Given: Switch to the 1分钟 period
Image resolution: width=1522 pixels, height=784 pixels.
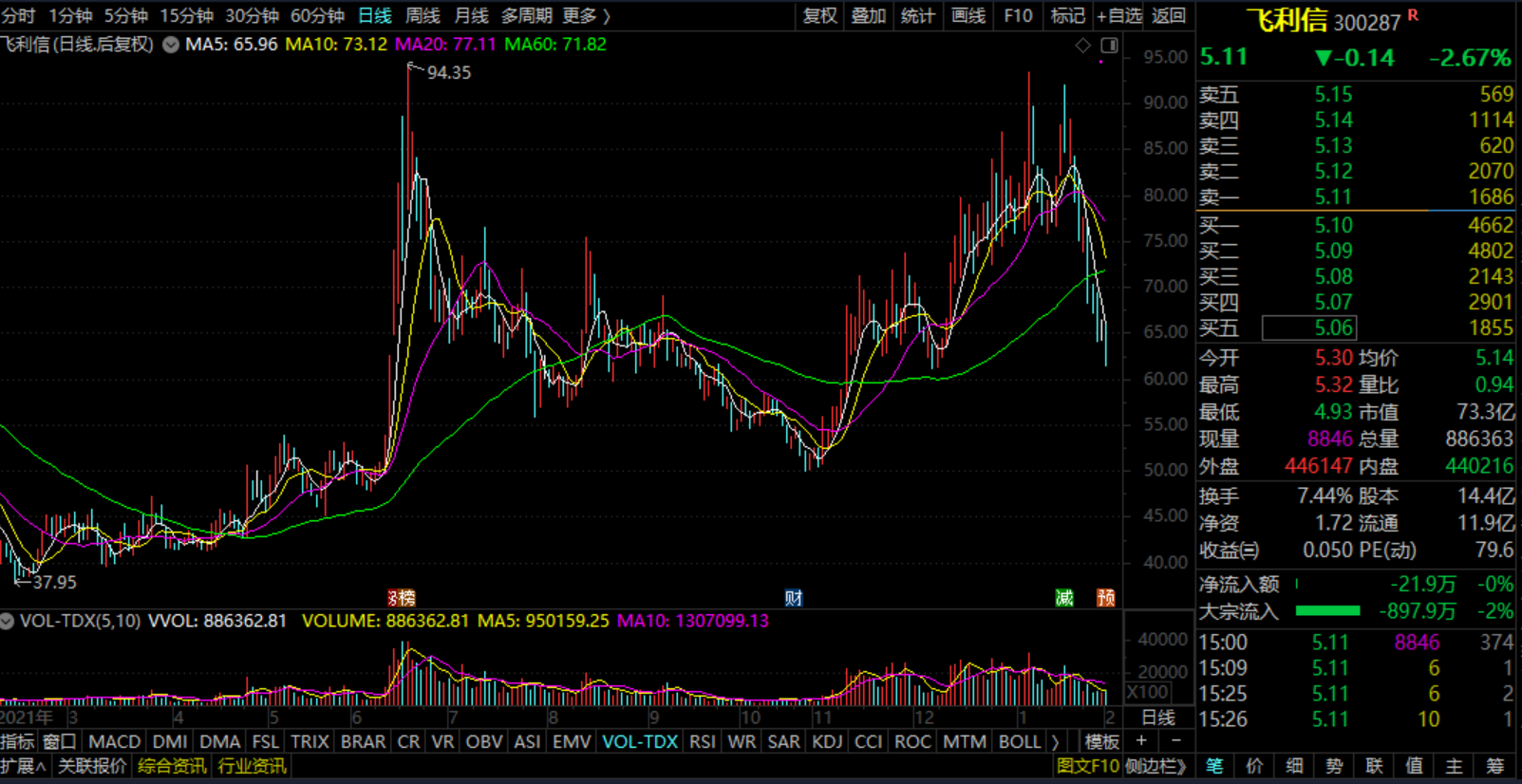Looking at the screenshot, I should point(70,15).
